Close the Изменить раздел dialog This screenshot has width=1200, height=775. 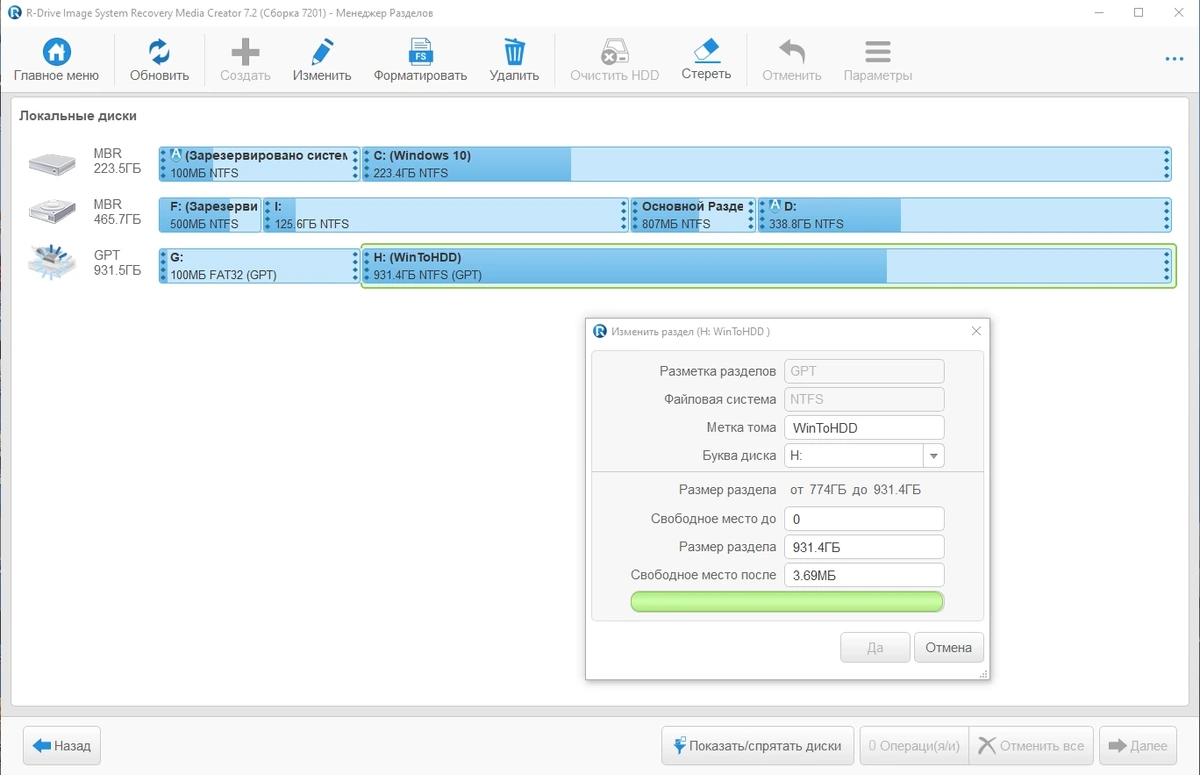coord(976,331)
